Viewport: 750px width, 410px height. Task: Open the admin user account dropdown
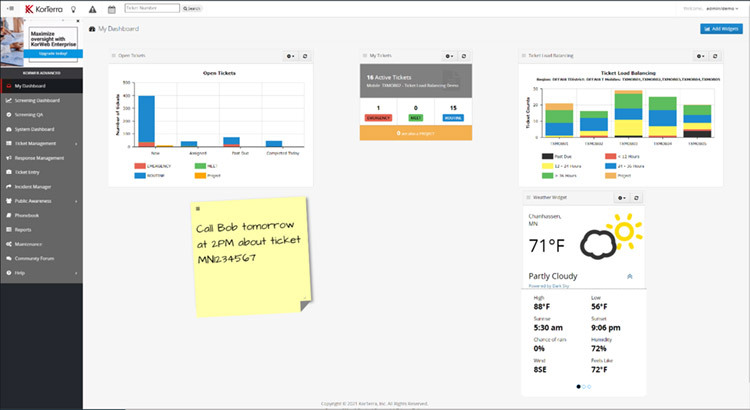click(720, 8)
